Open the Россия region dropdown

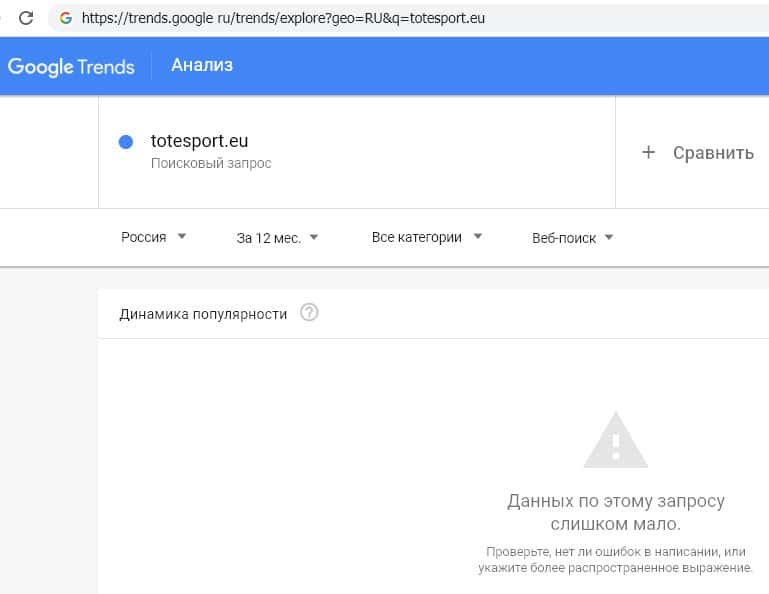pyautogui.click(x=153, y=237)
